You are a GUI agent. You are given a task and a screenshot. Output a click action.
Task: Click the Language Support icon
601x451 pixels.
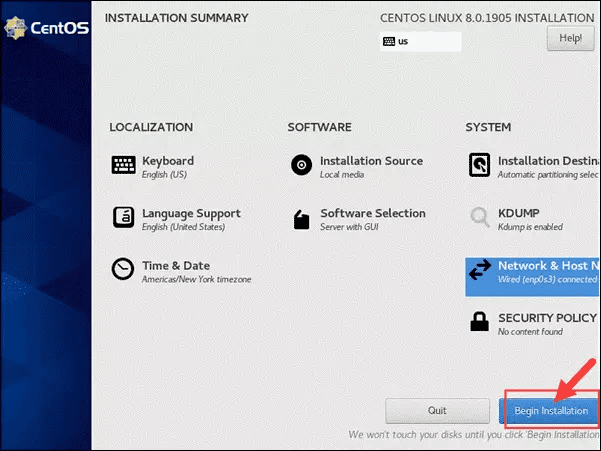point(123,217)
